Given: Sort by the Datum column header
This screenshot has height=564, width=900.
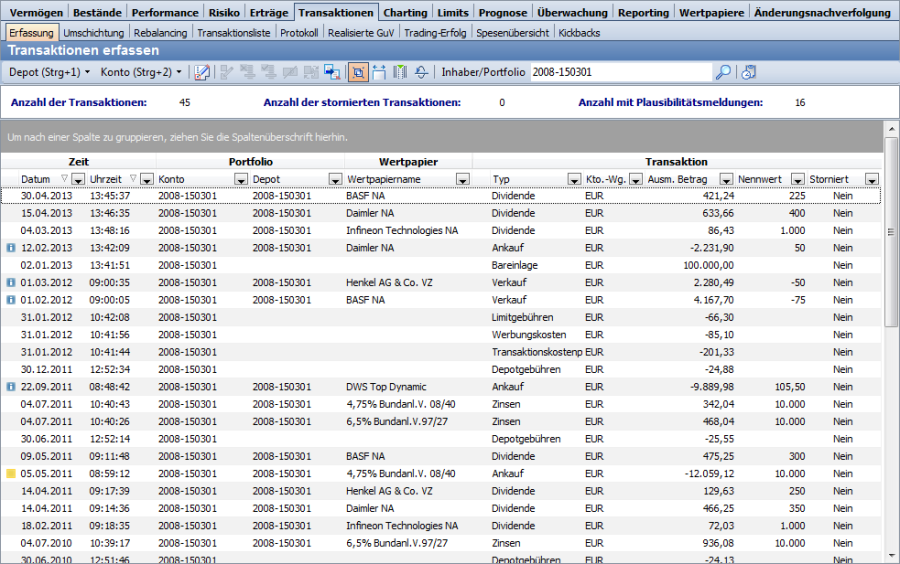Looking at the screenshot, I should click(x=36, y=179).
